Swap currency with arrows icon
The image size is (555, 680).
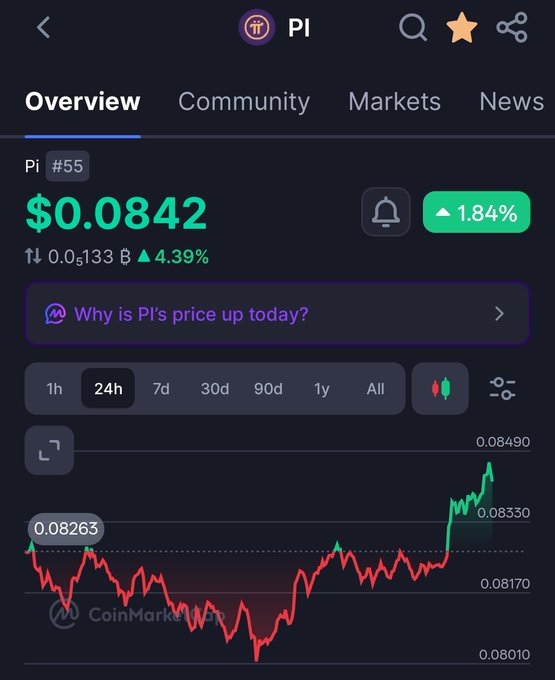33,256
